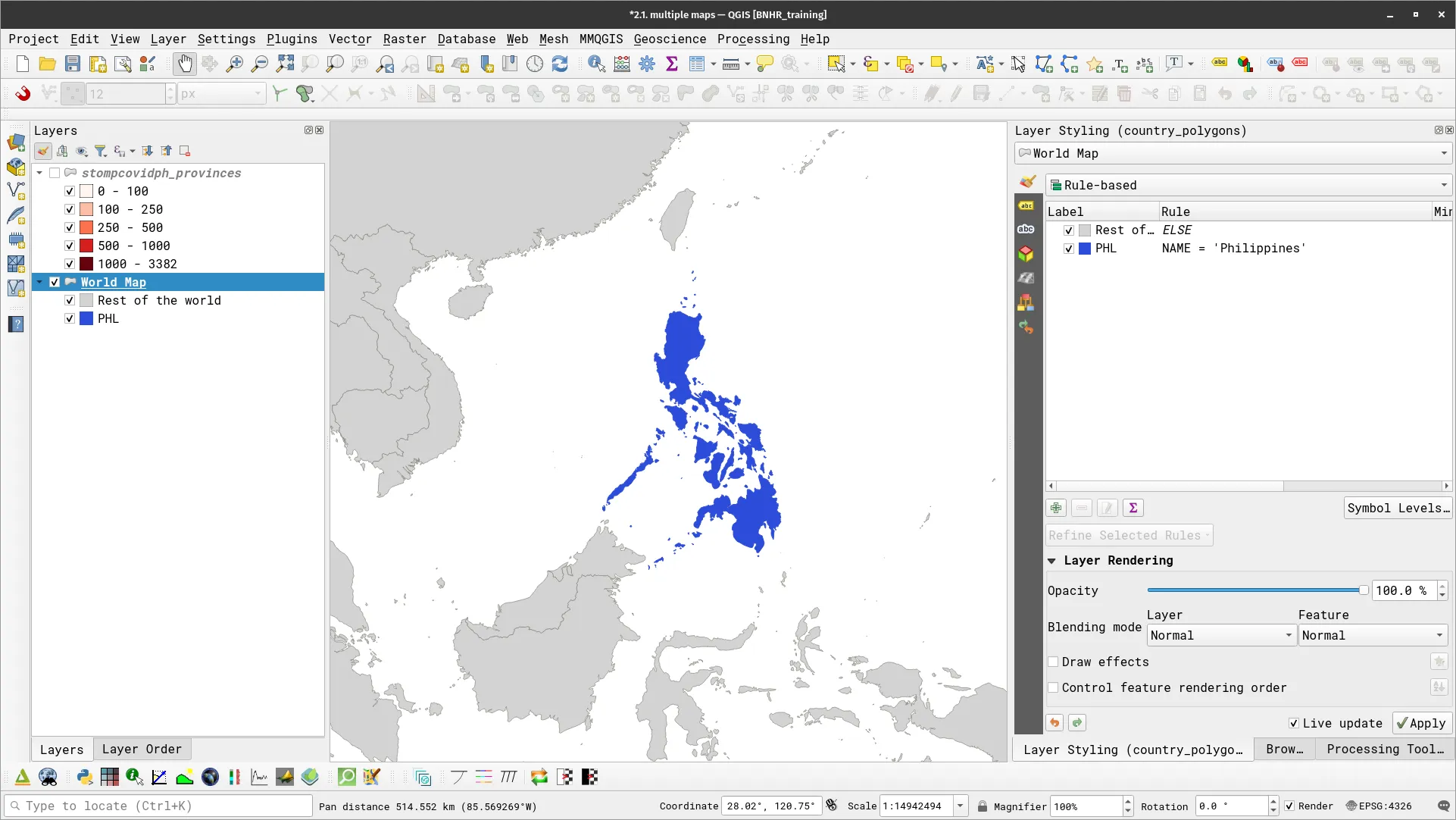
Task: Open the Vector menu
Action: (x=350, y=39)
